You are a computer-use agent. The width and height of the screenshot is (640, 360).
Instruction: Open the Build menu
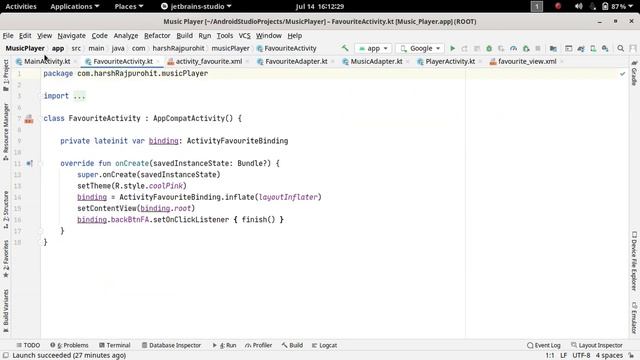click(184, 36)
